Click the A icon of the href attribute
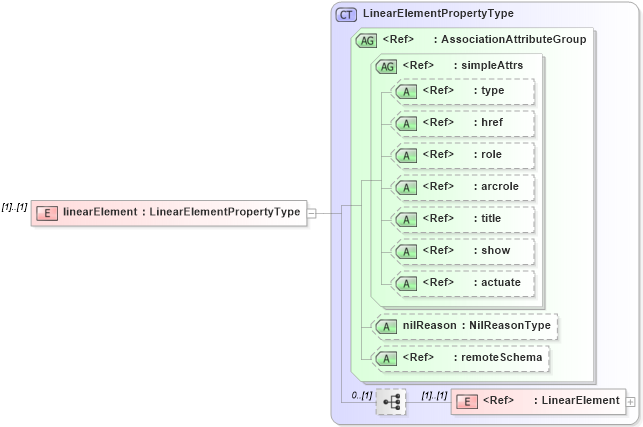 point(406,123)
